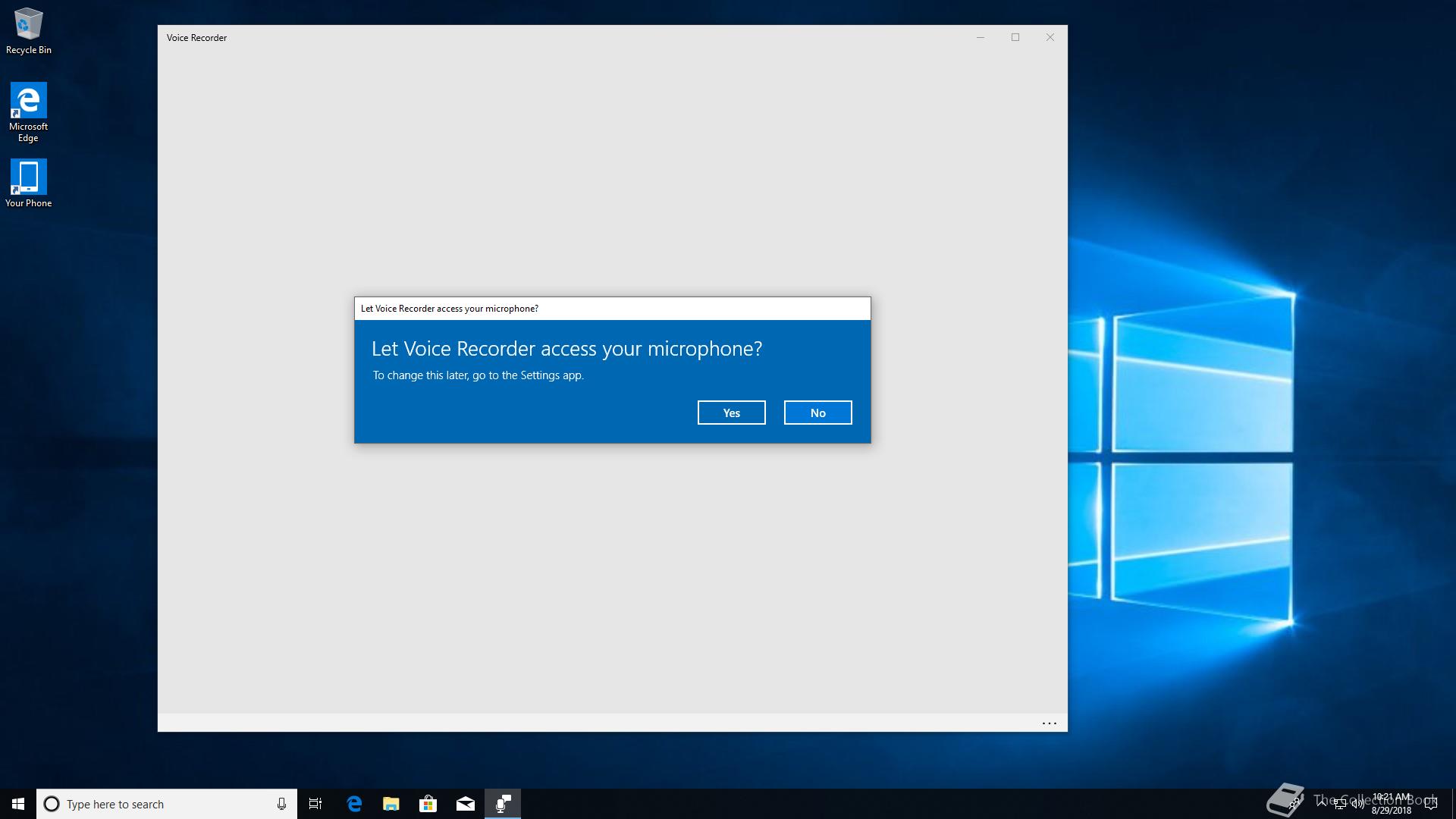This screenshot has width=1456, height=819.
Task: Click the volume speaker tray icon
Action: point(1358,803)
